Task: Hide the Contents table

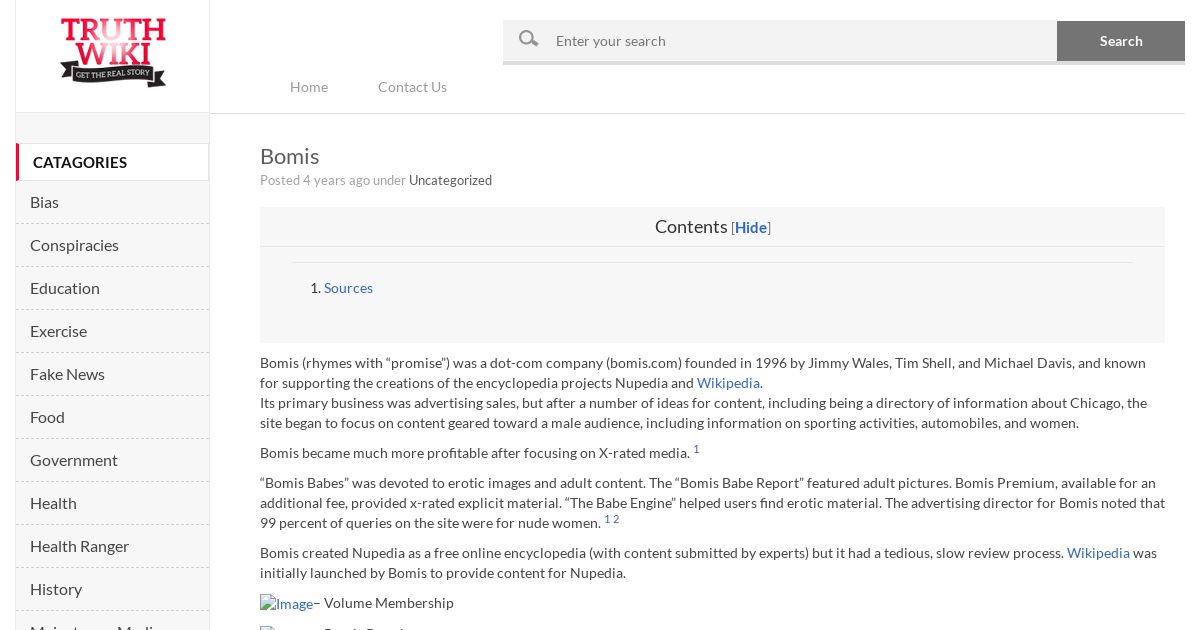Action: tap(751, 228)
